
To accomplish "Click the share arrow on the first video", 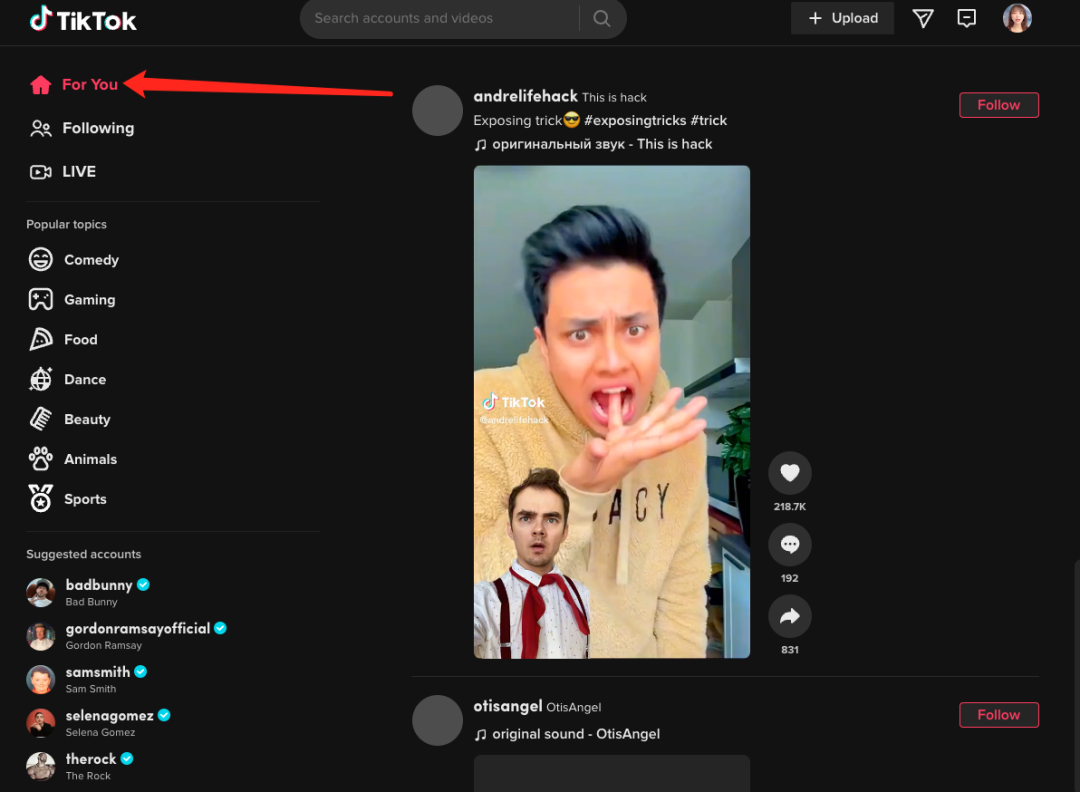I will (x=790, y=616).
